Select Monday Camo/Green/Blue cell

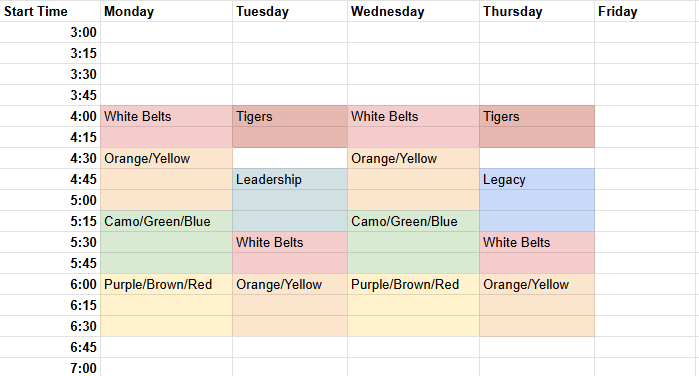(166, 221)
